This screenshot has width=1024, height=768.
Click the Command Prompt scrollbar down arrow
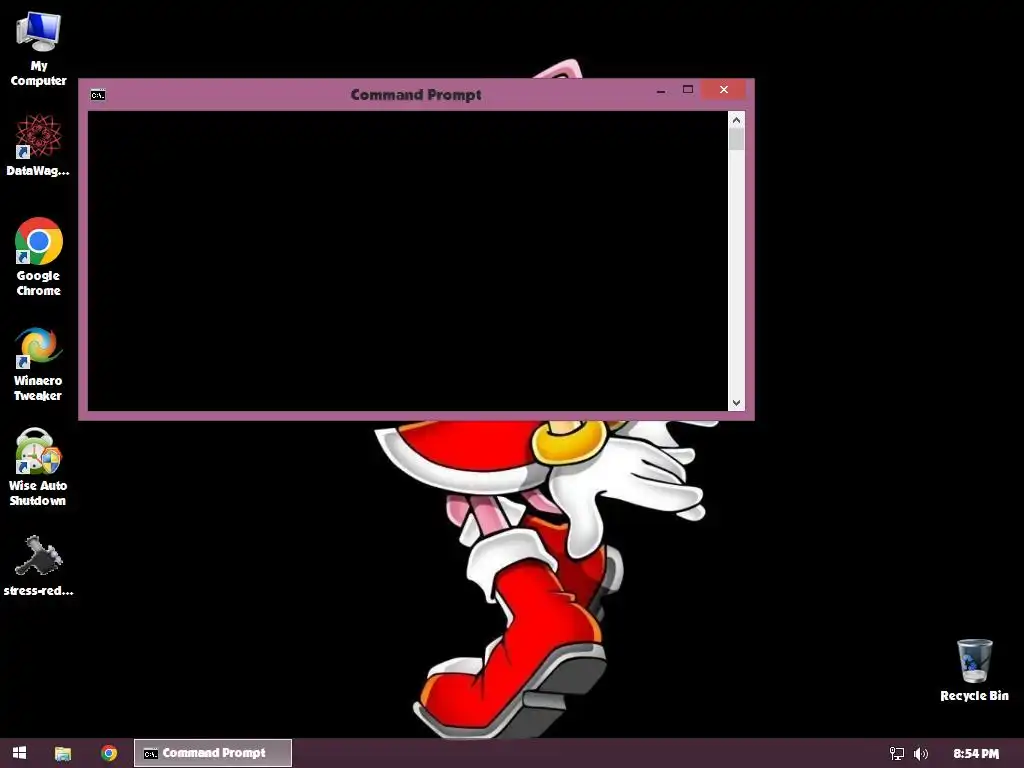tap(737, 403)
